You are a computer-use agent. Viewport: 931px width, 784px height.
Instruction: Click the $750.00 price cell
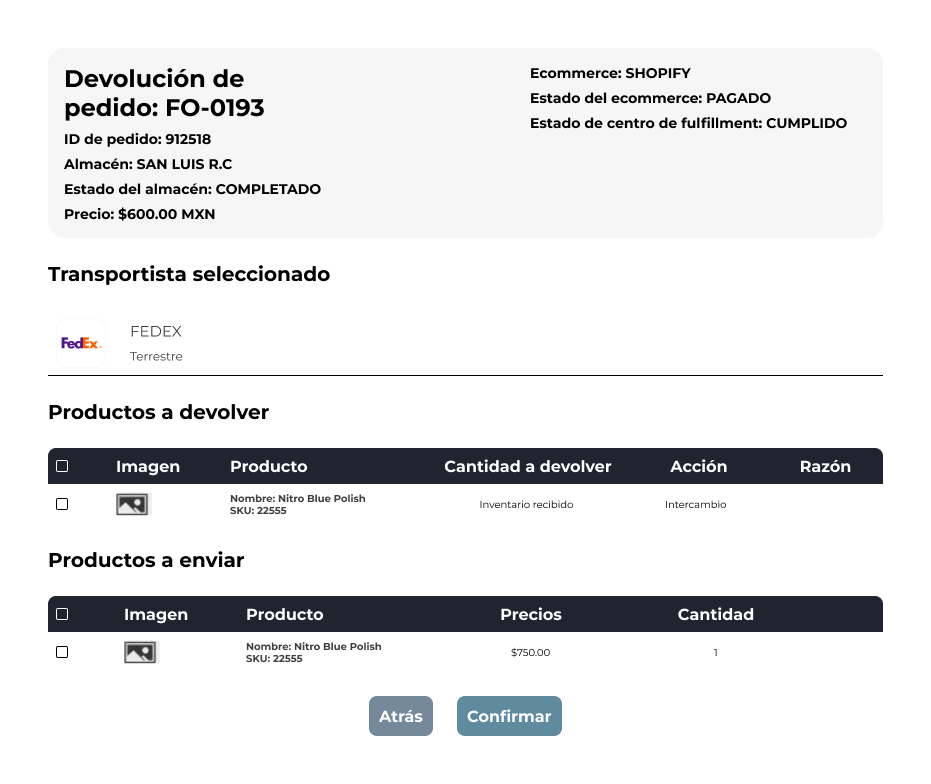point(530,653)
